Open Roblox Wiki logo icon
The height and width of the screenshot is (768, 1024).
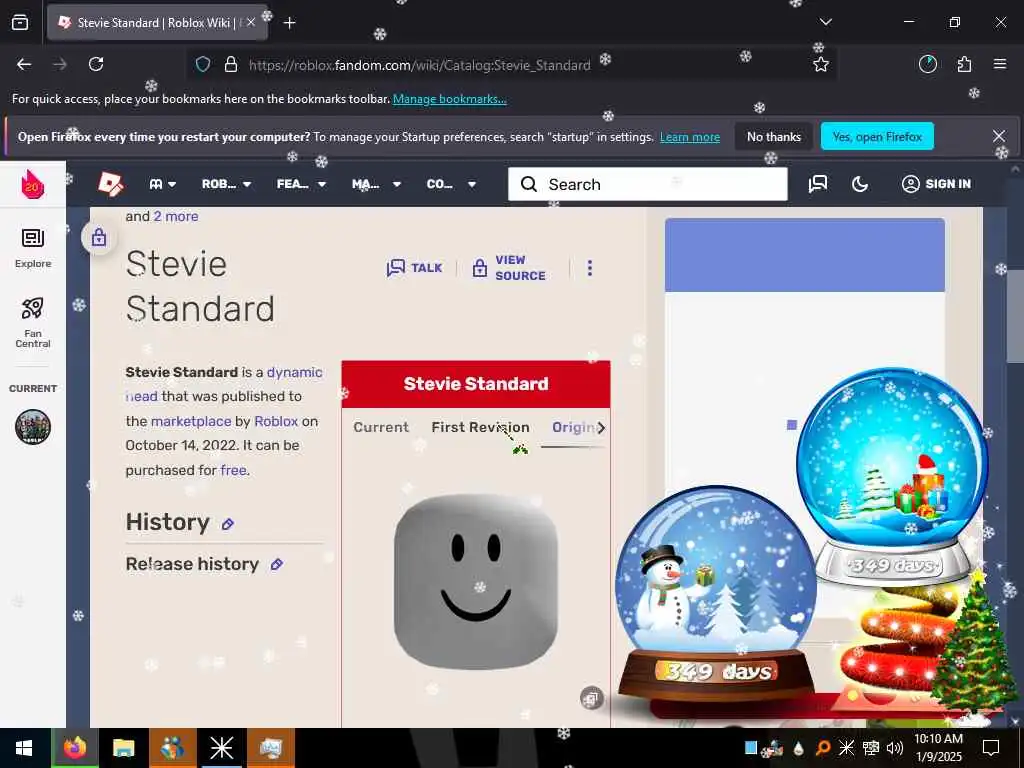[110, 184]
